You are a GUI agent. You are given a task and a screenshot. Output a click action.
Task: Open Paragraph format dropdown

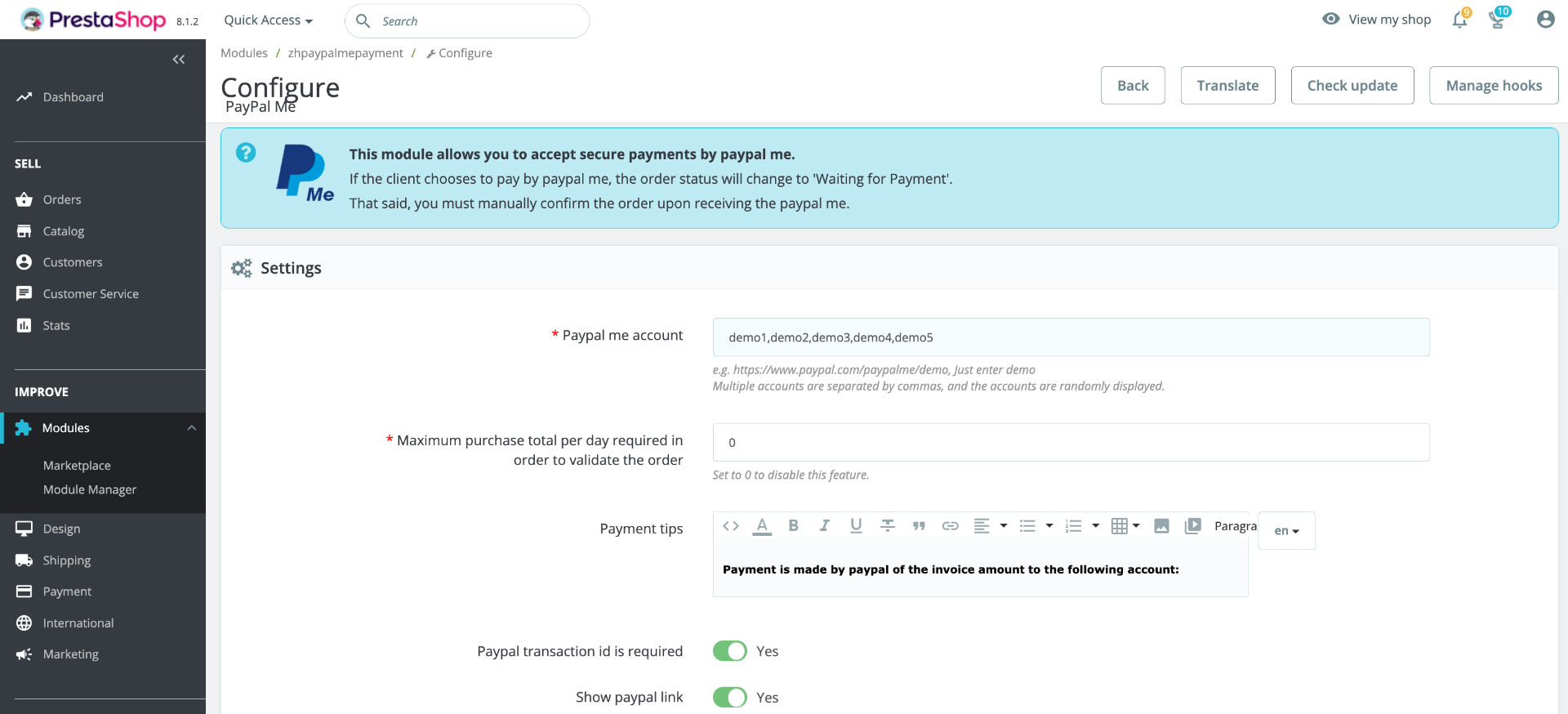tap(1236, 526)
